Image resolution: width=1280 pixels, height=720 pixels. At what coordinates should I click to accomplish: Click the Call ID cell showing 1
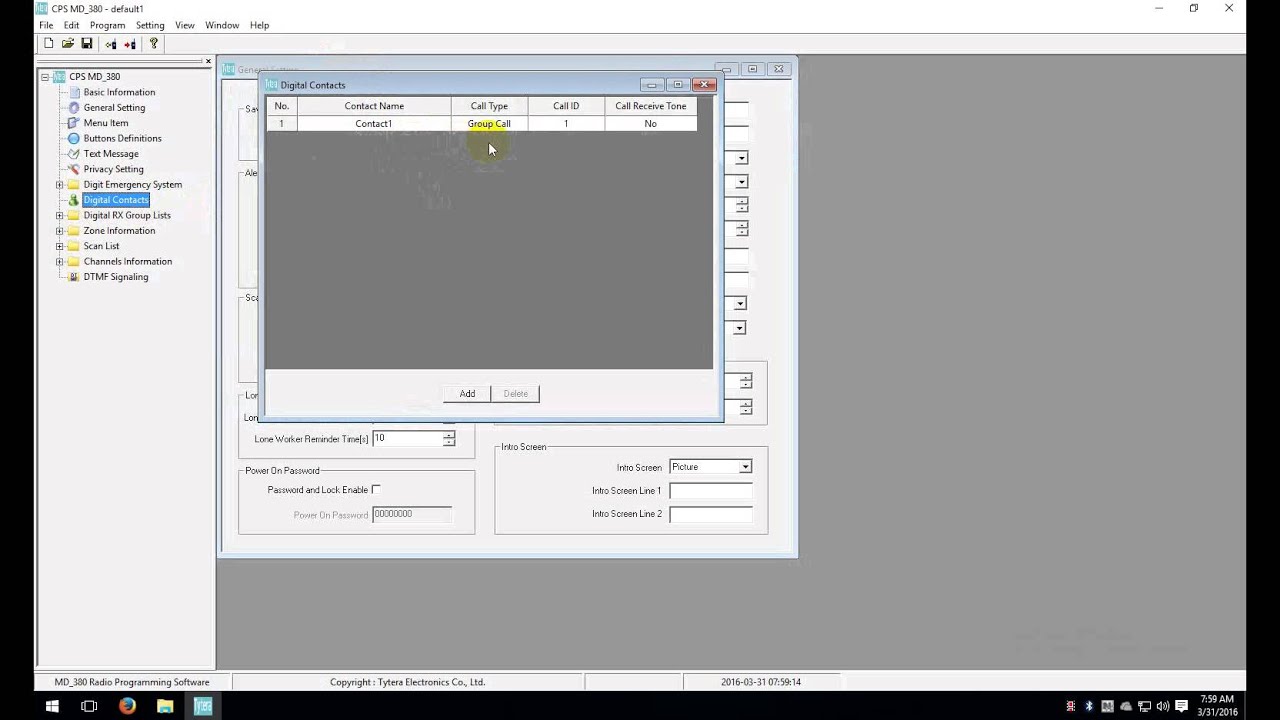[x=566, y=124]
